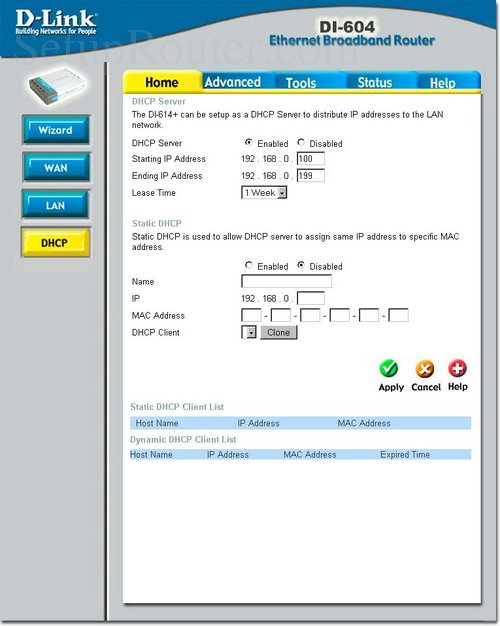Image resolution: width=500 pixels, height=626 pixels.
Task: Click the router device image in sidebar
Action: [57, 86]
